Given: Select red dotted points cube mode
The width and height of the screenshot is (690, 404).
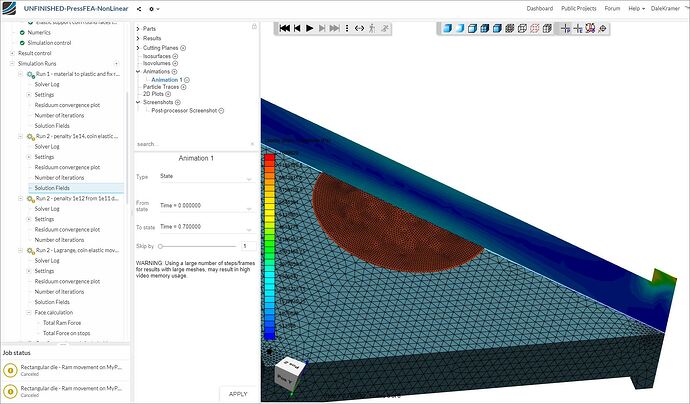Looking at the screenshot, I should pos(534,28).
